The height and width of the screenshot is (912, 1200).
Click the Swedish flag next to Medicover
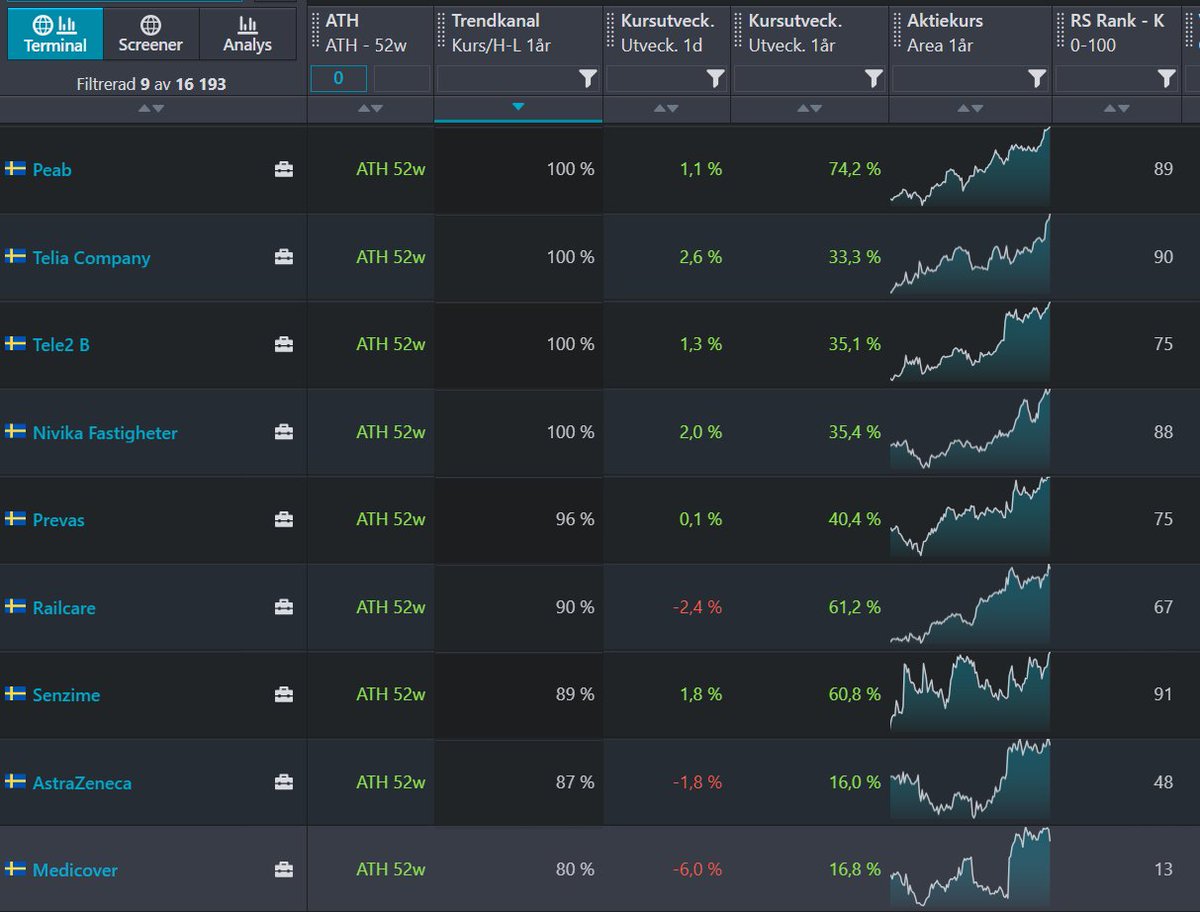pos(15,869)
